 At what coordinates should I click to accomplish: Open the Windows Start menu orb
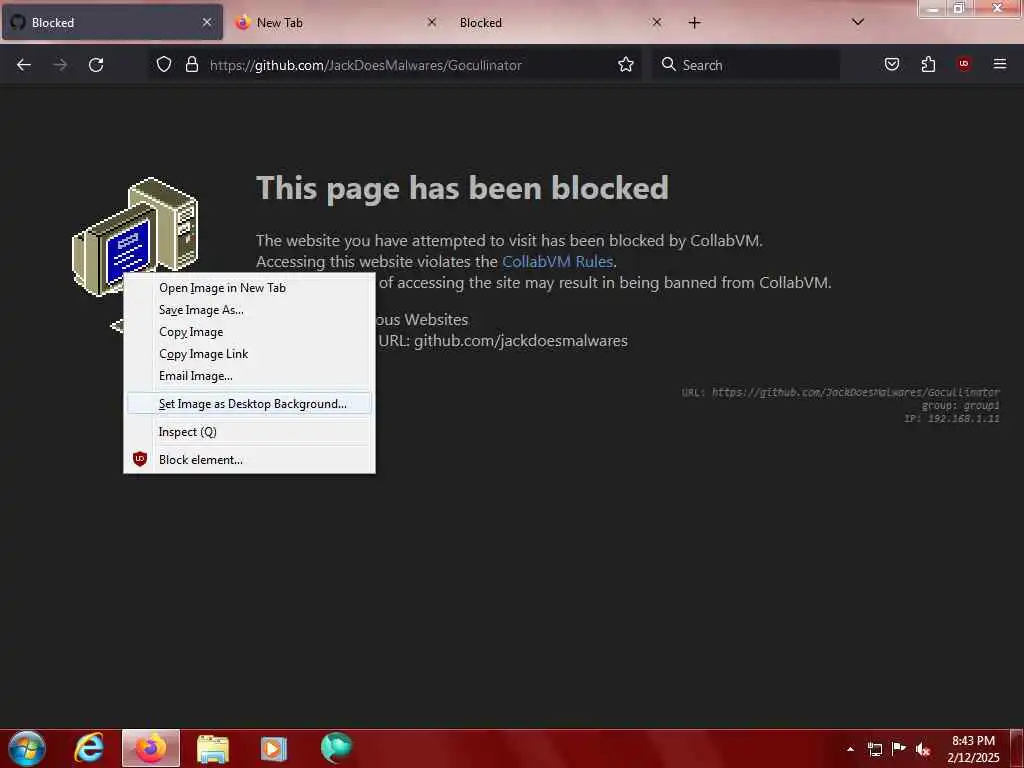[x=27, y=748]
